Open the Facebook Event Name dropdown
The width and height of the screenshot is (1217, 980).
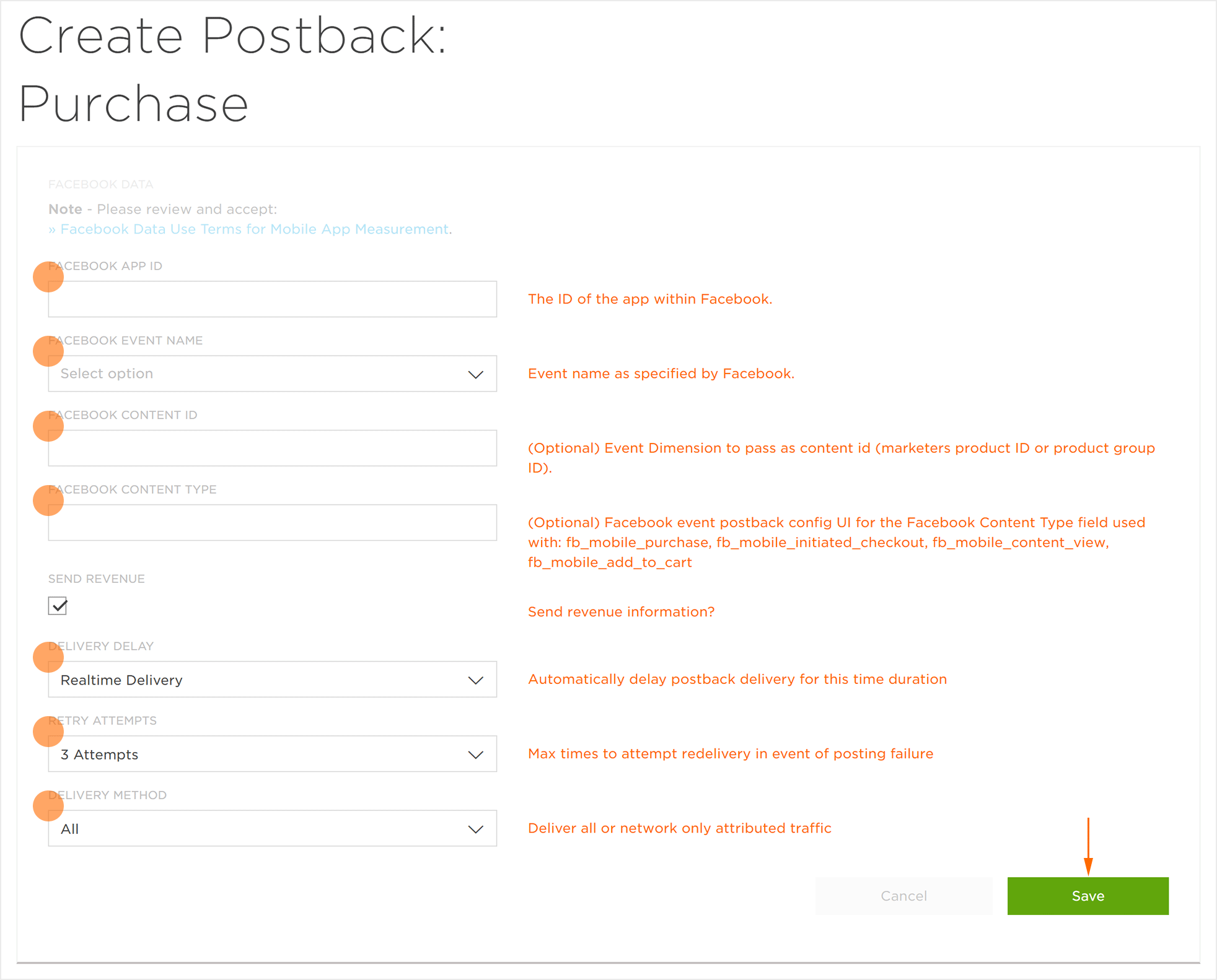[273, 374]
